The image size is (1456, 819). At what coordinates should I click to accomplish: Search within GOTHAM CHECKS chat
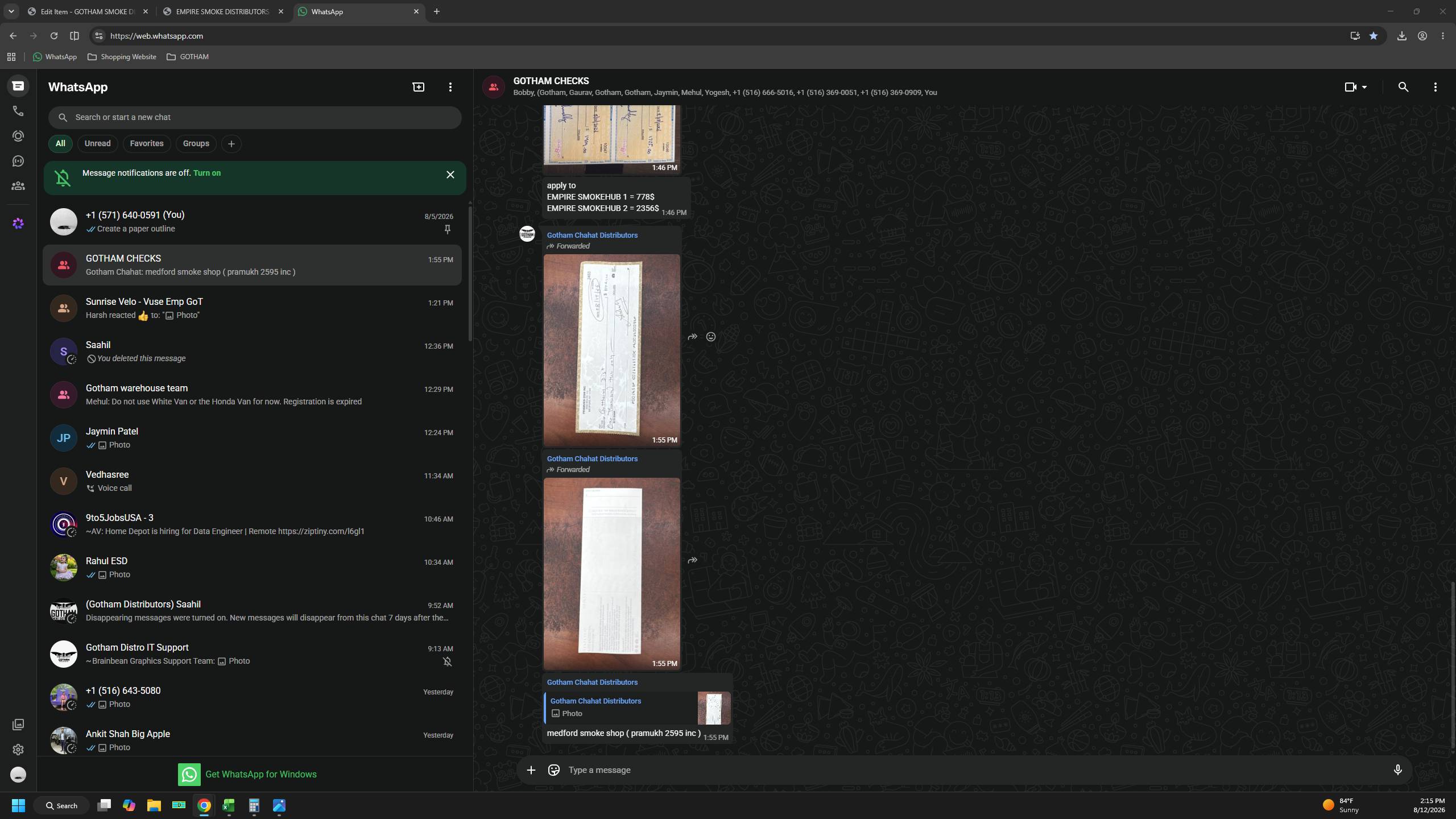click(1403, 87)
